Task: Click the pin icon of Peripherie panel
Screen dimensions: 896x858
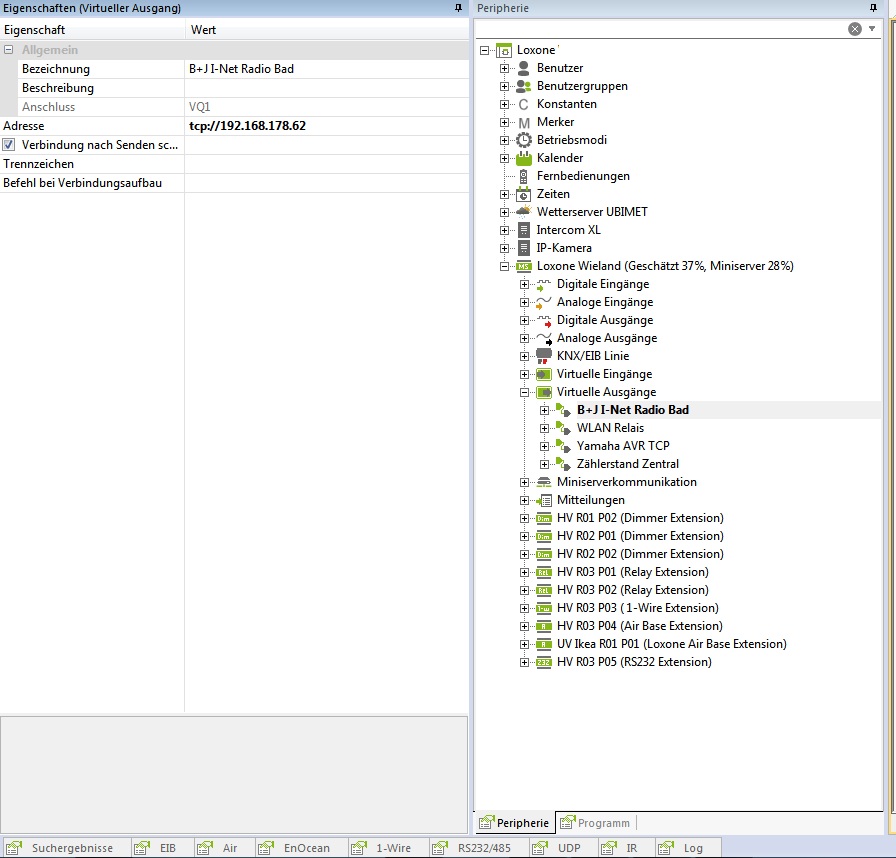Action: 885,8
